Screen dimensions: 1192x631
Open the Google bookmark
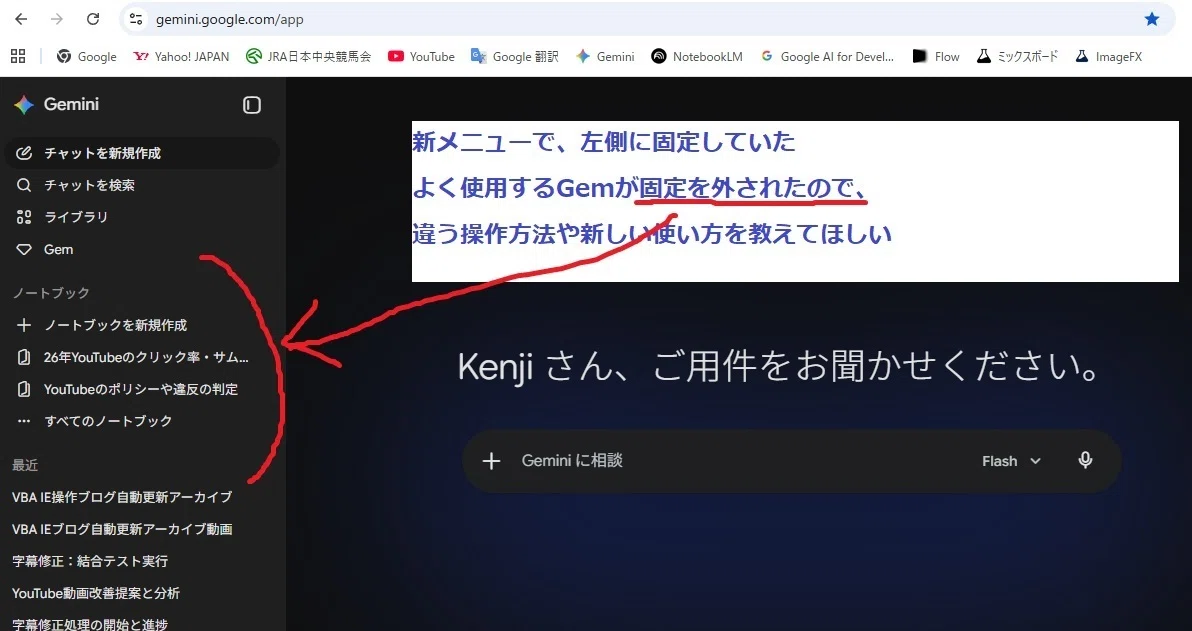tap(87, 56)
